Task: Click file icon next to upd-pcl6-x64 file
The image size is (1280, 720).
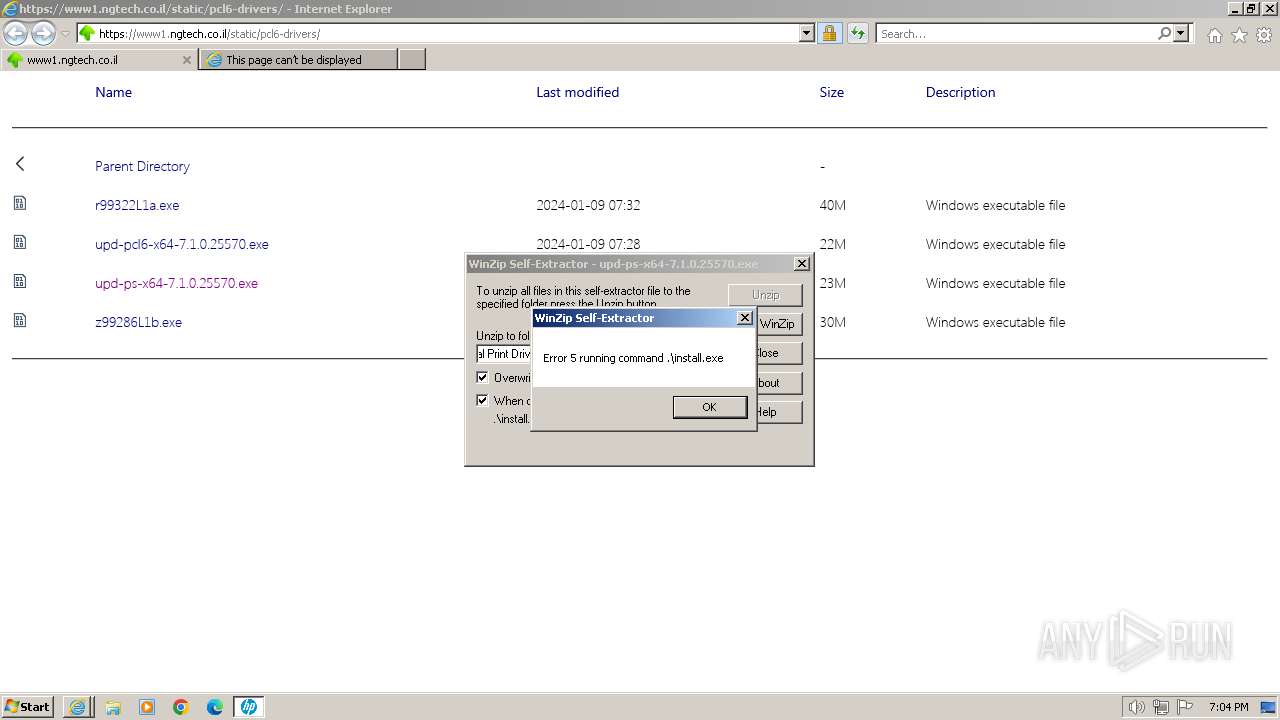Action: pyautogui.click(x=20, y=242)
